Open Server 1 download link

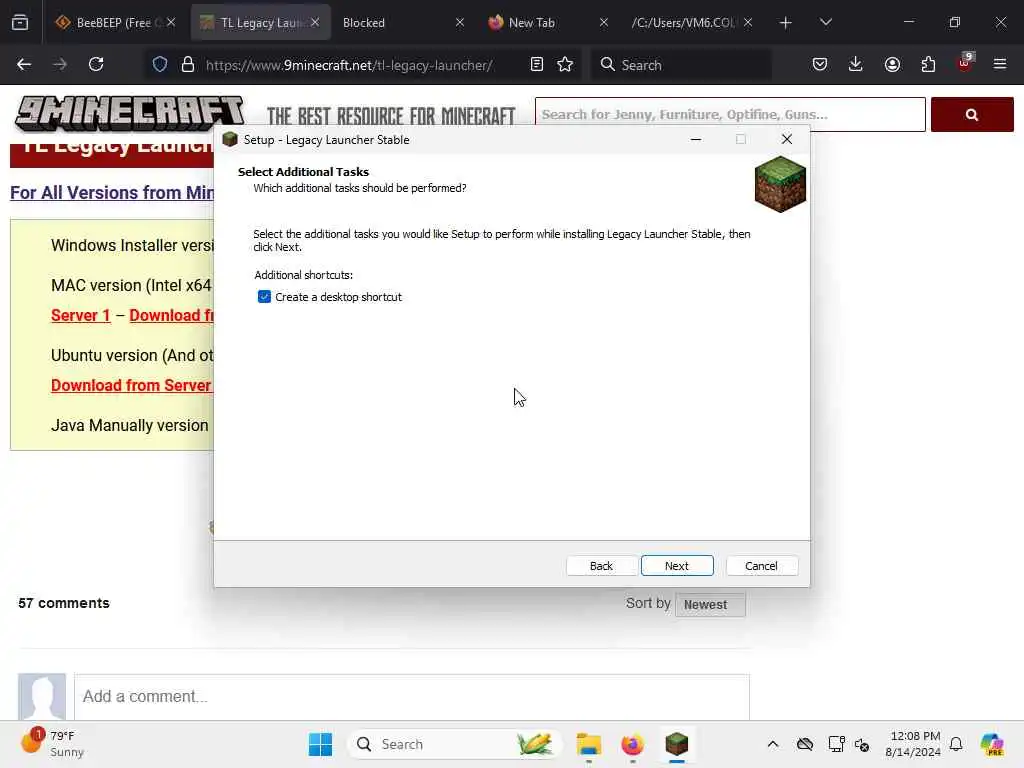click(80, 315)
